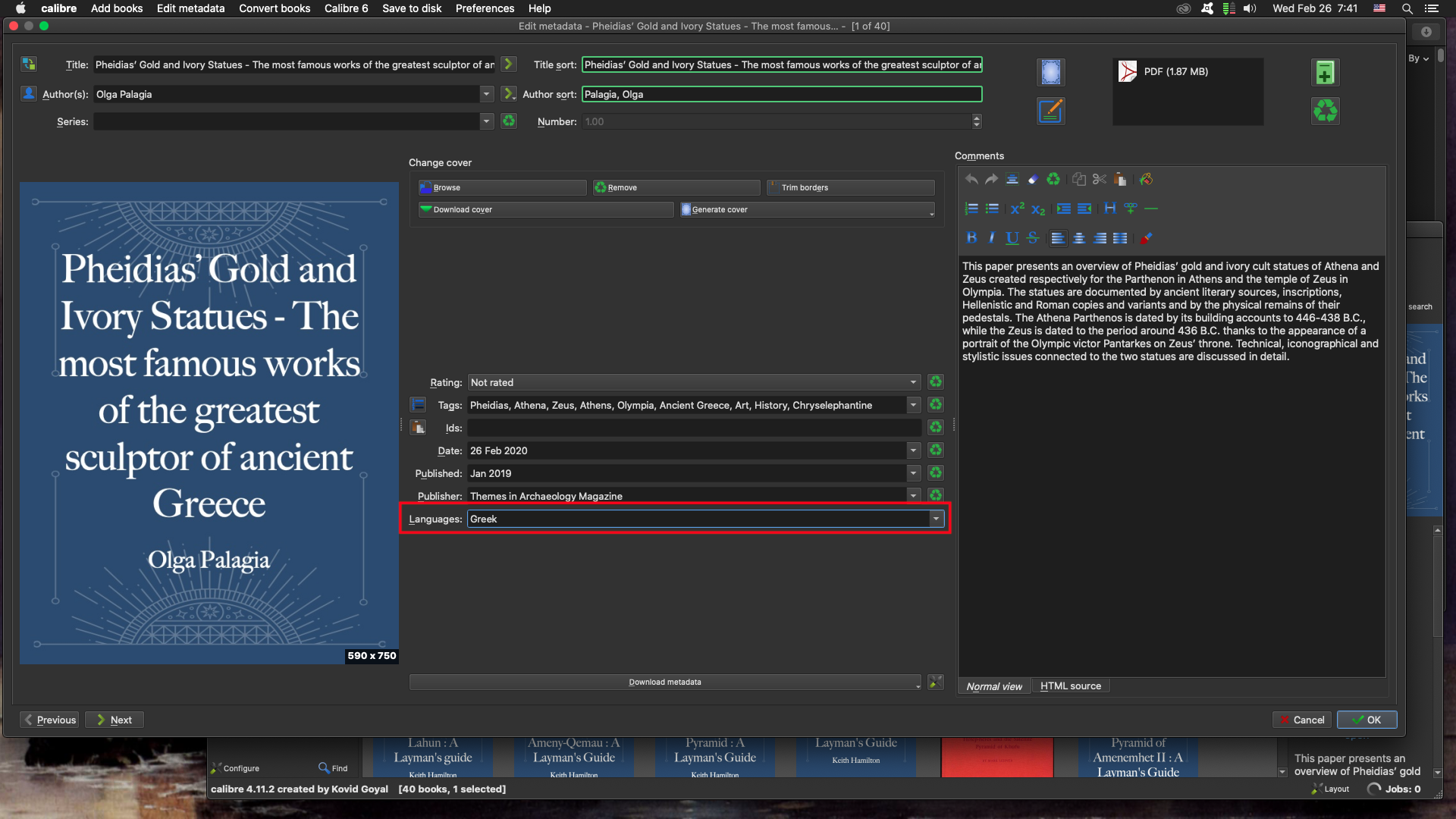Click the Paste clipboard icon in Comments toolbar
Screen dimensions: 1456x819
click(x=1120, y=180)
